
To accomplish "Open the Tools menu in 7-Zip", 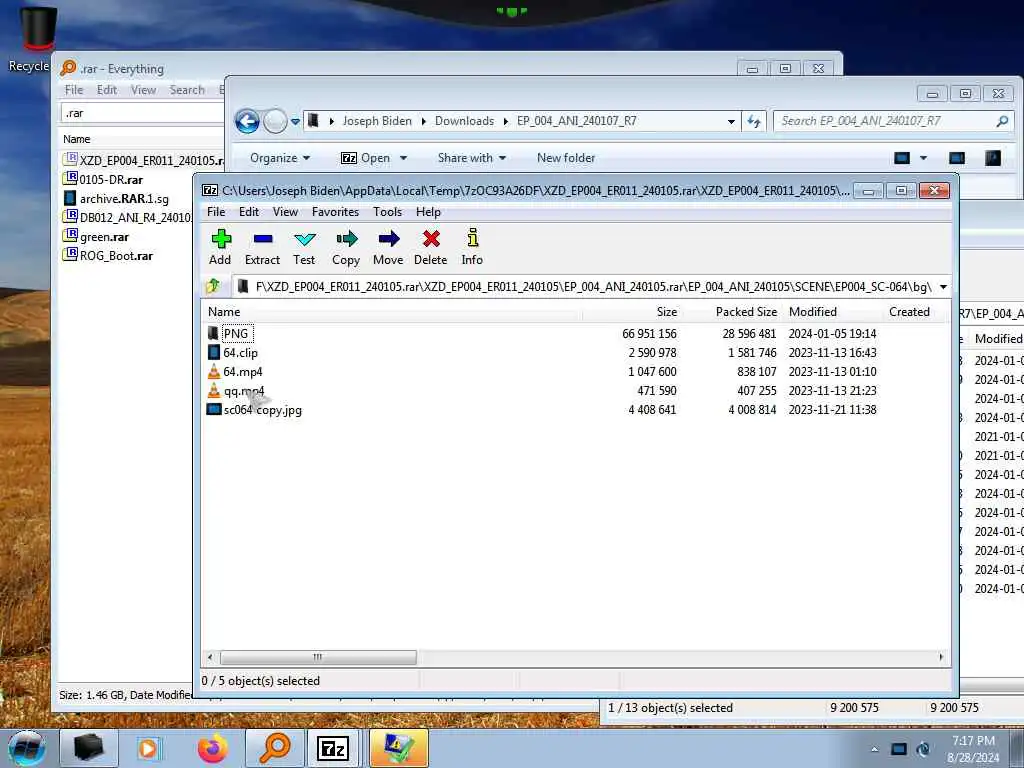I will pos(387,212).
